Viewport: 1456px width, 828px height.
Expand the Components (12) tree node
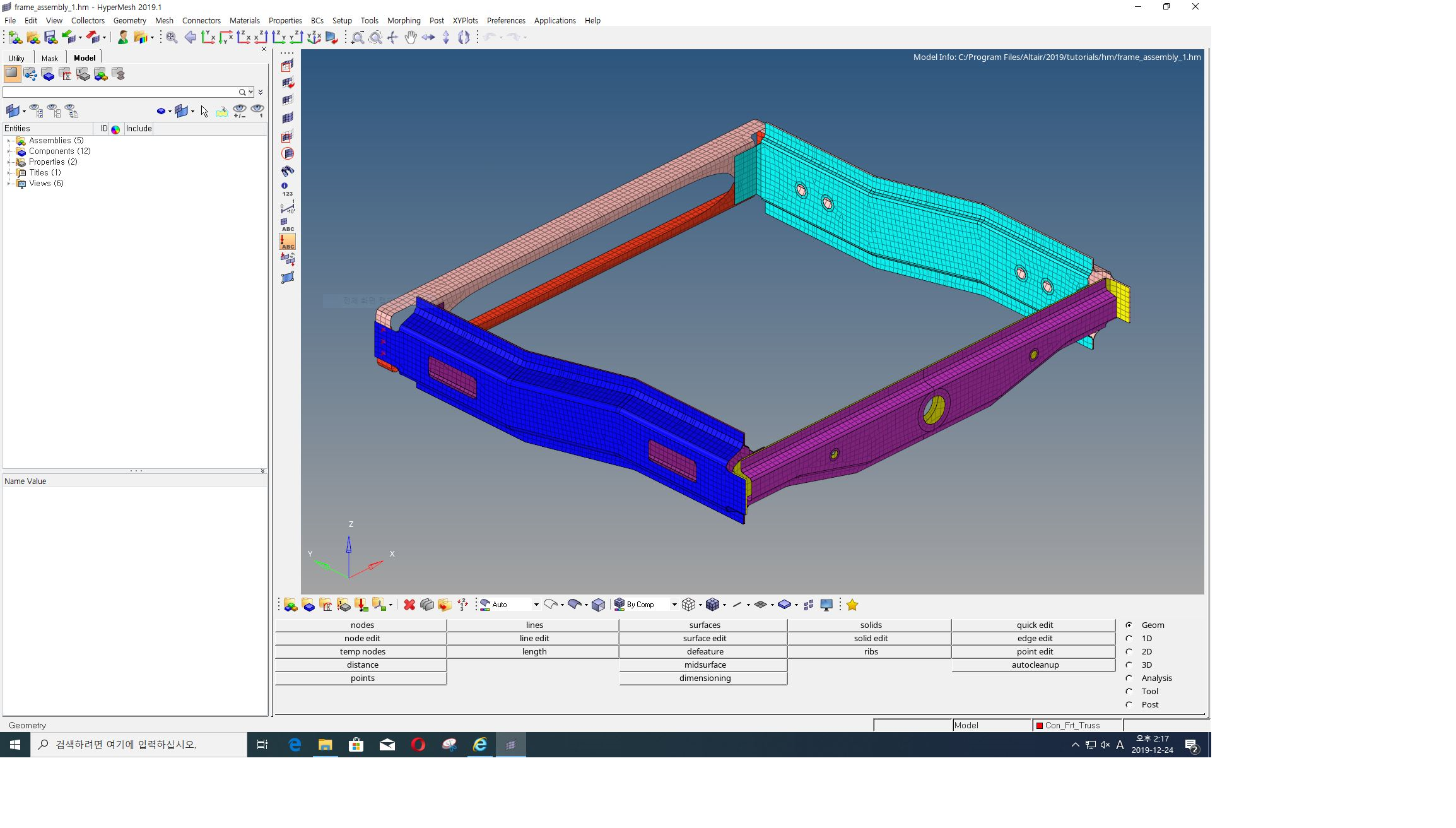[9, 151]
